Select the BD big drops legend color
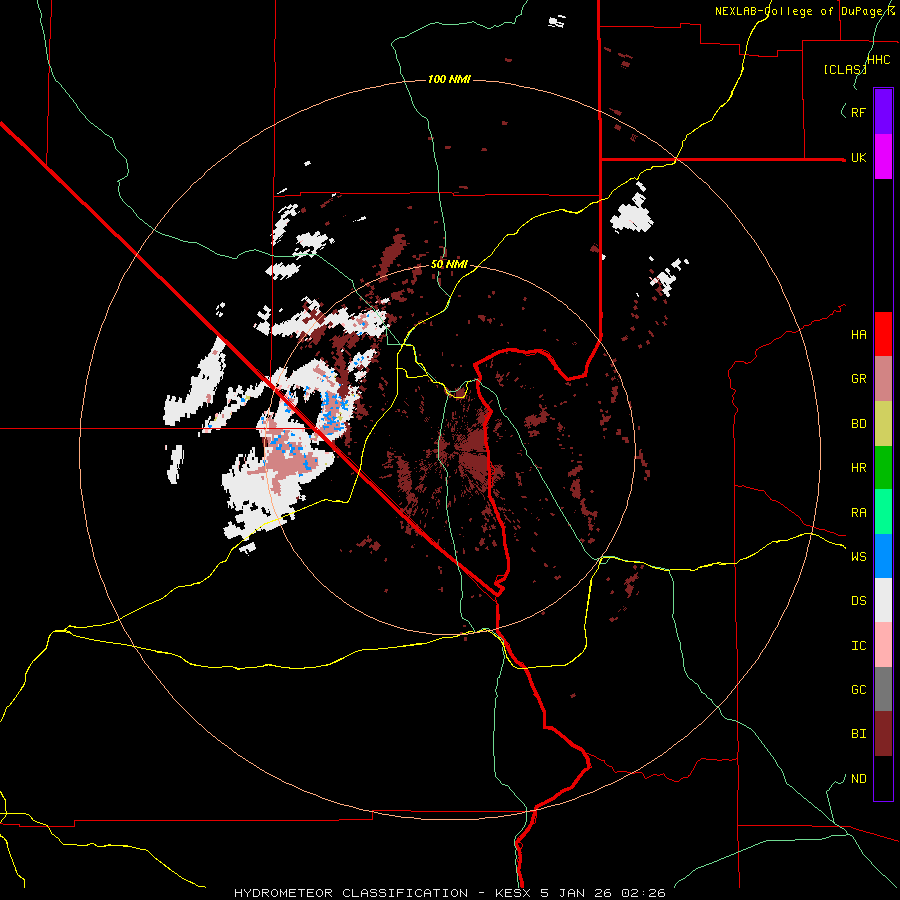 click(883, 423)
